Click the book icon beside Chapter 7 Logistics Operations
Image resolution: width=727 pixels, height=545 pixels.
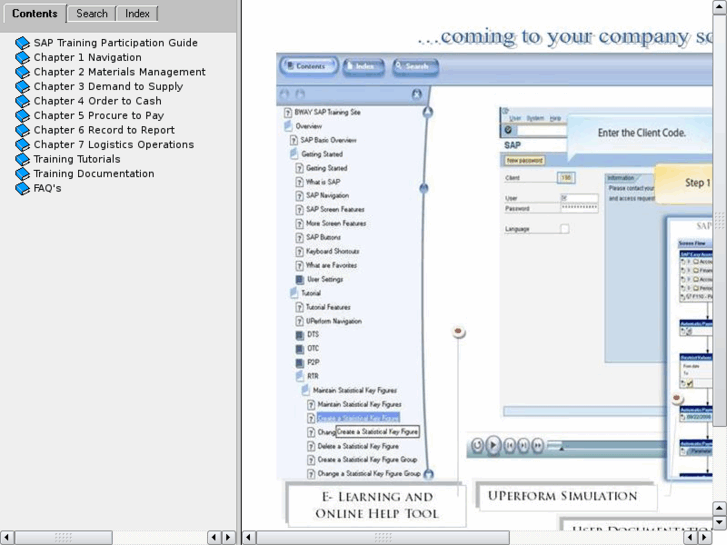(22, 145)
